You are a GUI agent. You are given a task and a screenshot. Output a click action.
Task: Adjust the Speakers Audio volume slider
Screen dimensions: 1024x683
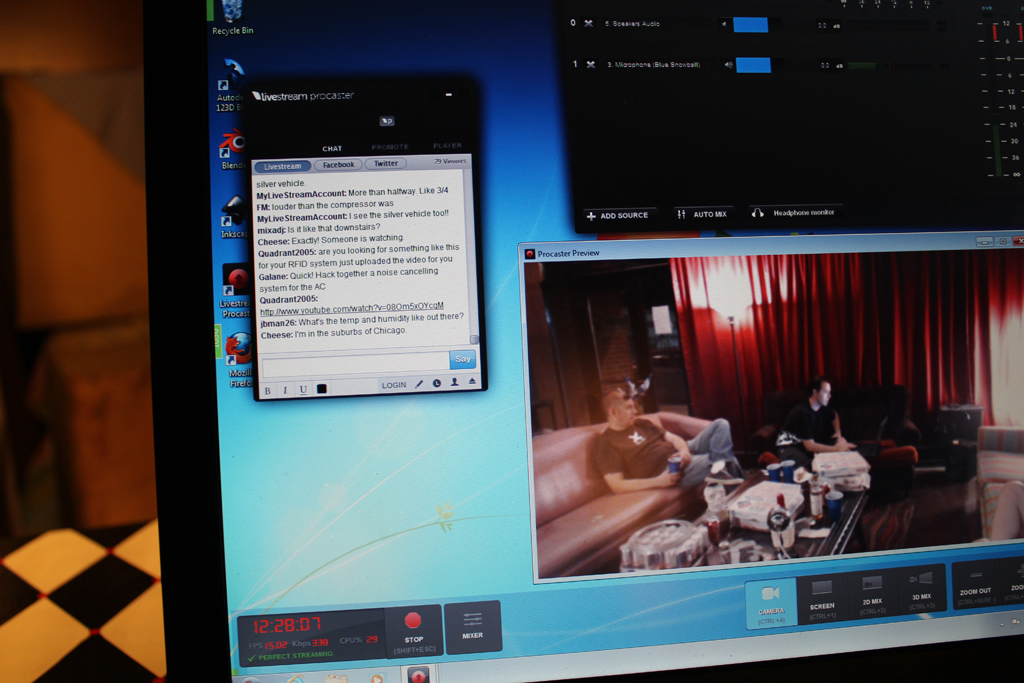pyautogui.click(x=750, y=24)
